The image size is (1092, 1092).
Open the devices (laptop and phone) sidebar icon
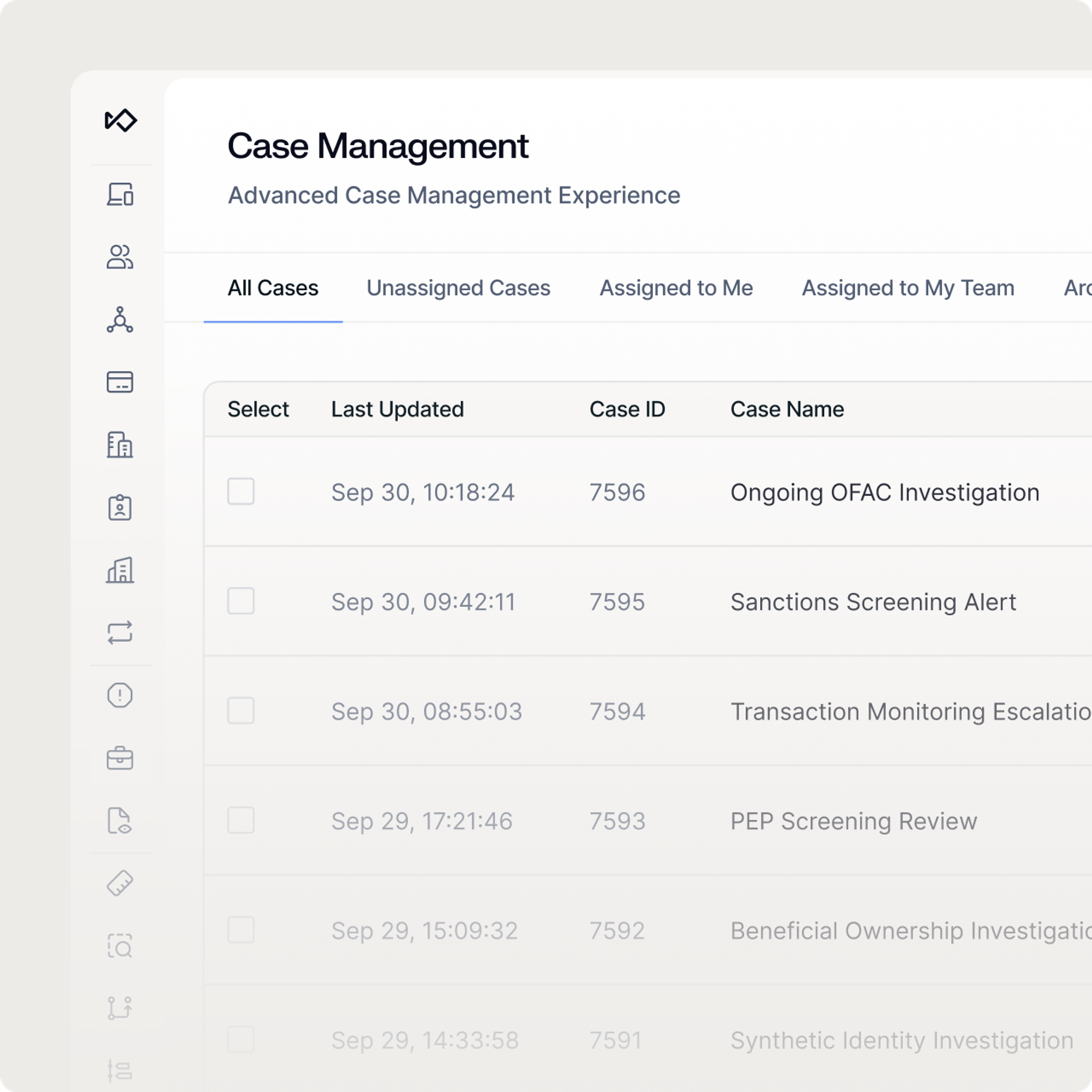coord(120,195)
